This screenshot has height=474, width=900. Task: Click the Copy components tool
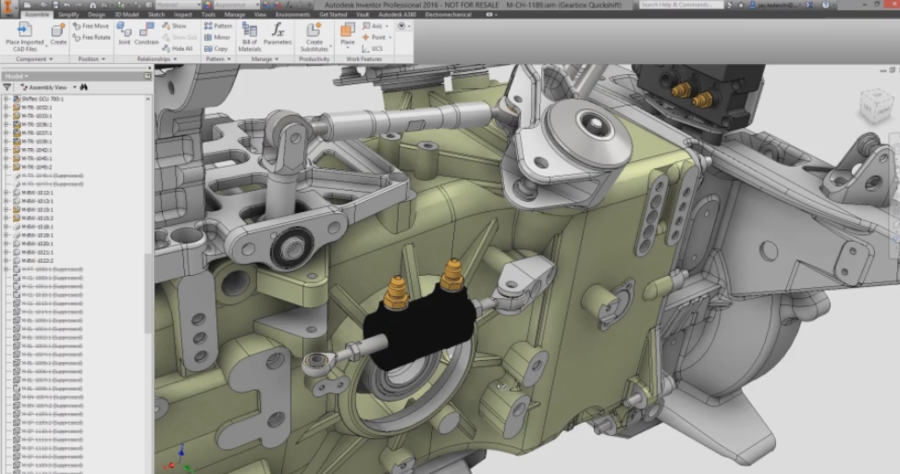coord(216,49)
